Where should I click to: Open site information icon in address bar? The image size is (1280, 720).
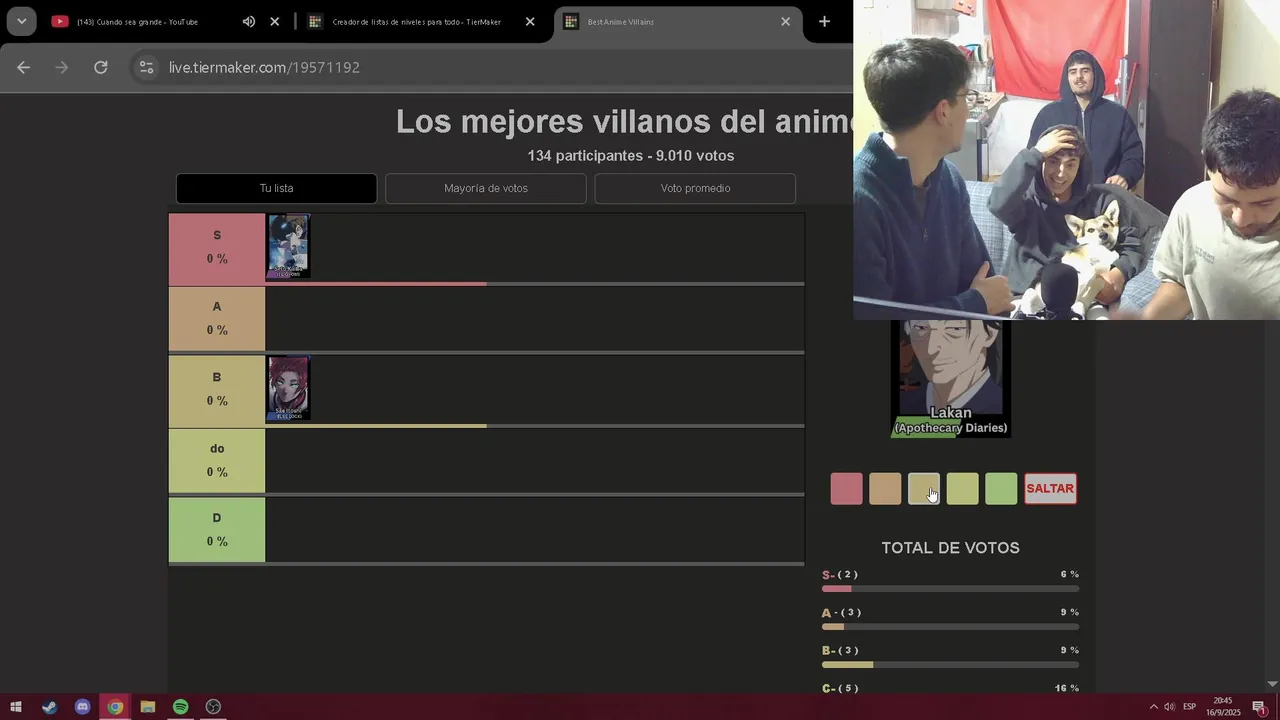click(x=146, y=67)
